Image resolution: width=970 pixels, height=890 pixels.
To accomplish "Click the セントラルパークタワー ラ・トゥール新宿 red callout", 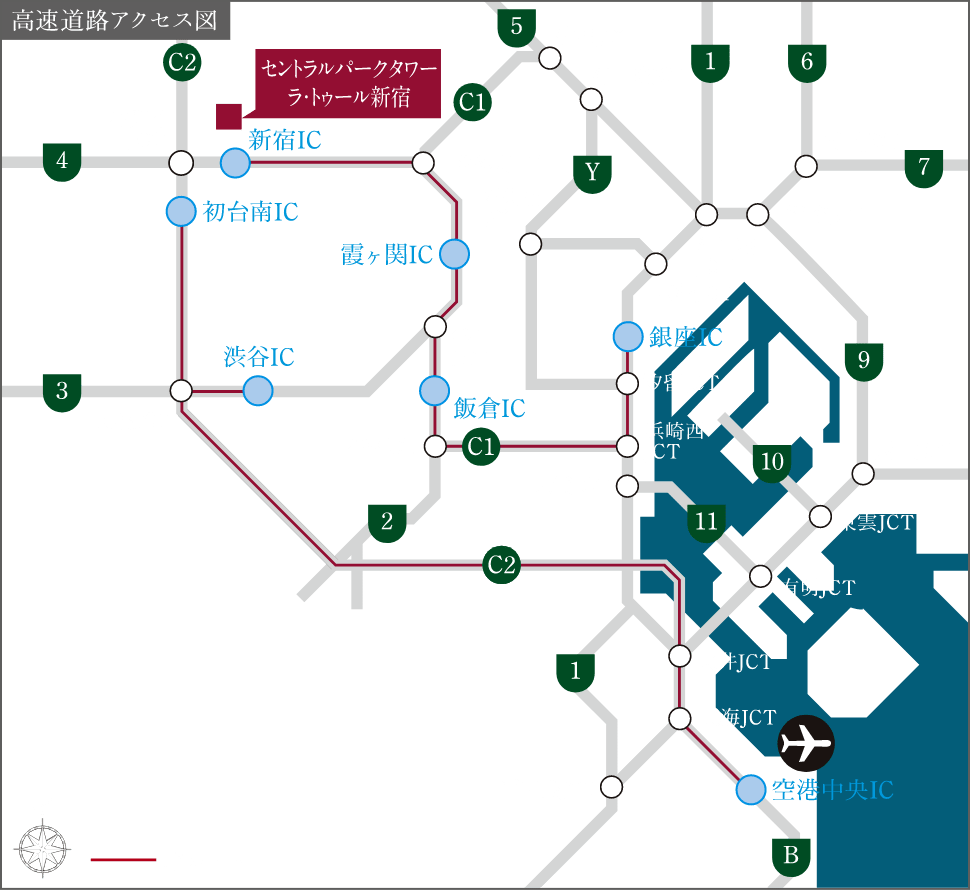I will (x=348, y=83).
